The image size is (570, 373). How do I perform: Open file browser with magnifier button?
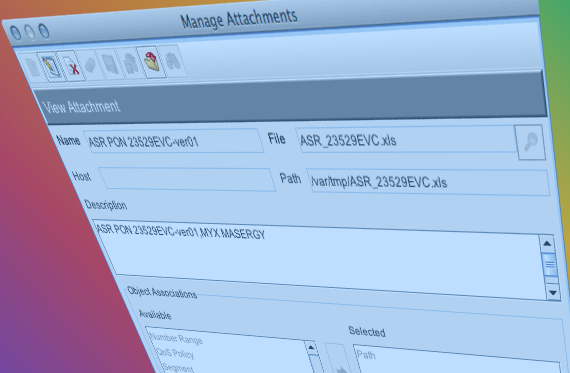click(530, 142)
